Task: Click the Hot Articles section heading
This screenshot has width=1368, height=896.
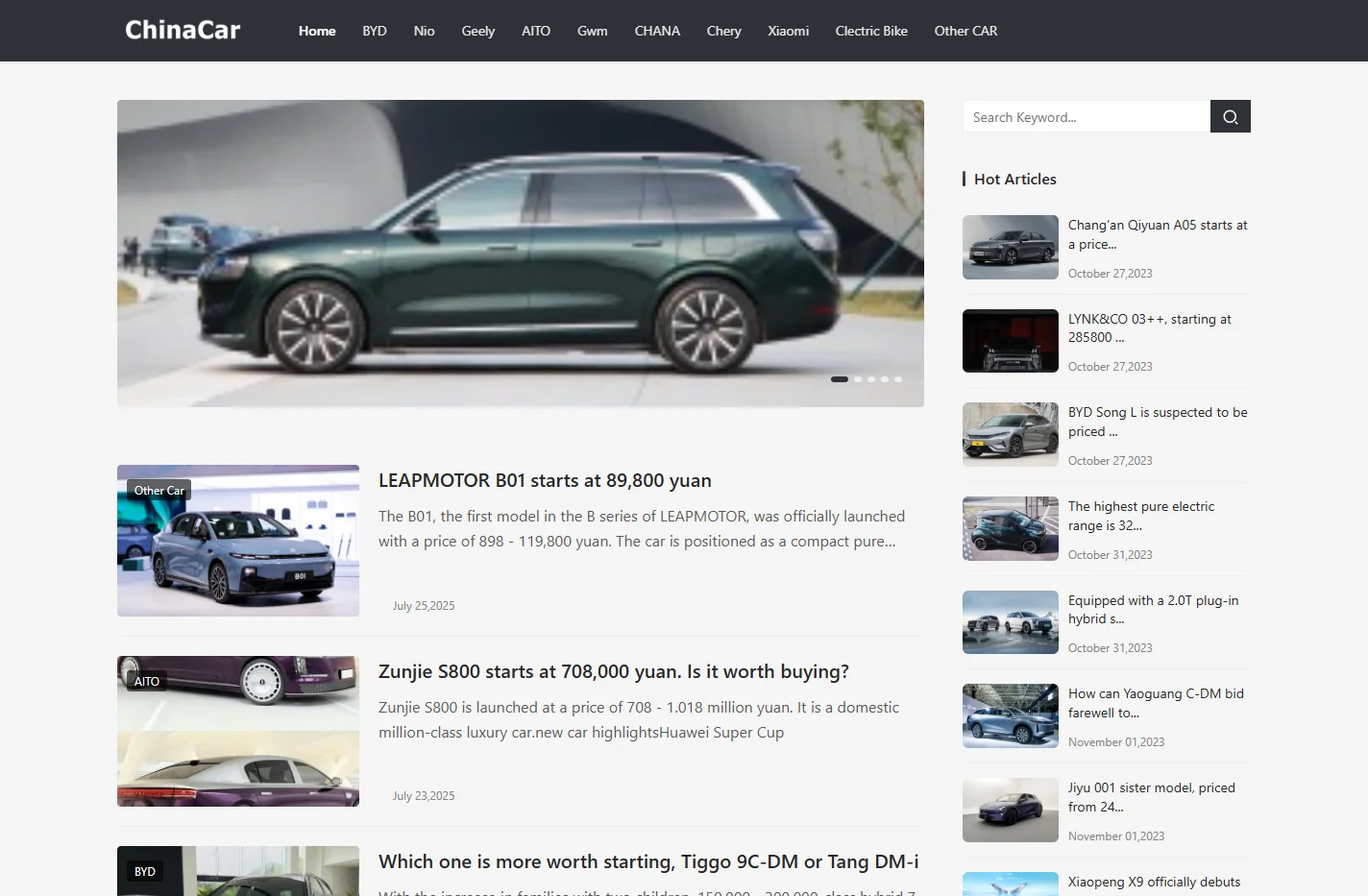Action: tap(1014, 179)
